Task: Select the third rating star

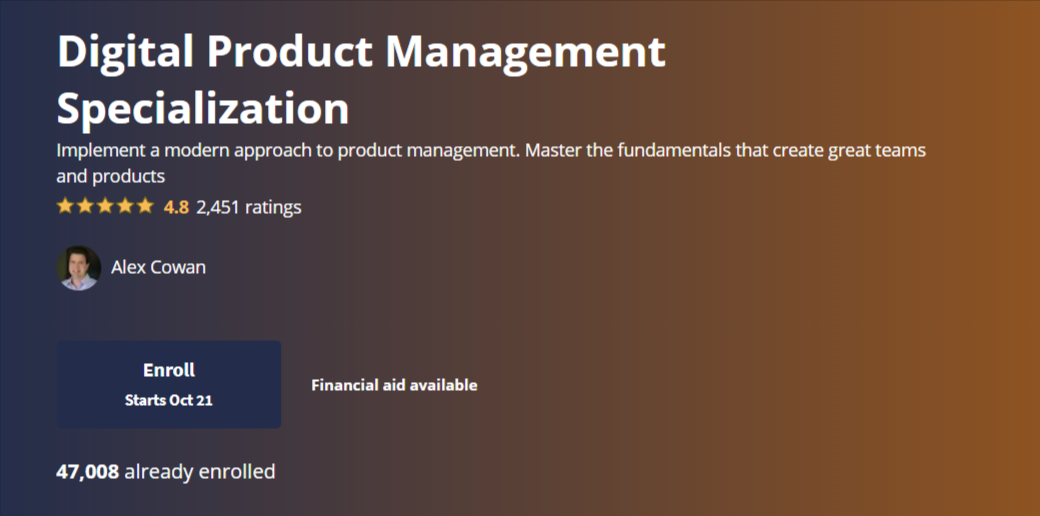Action: point(105,206)
